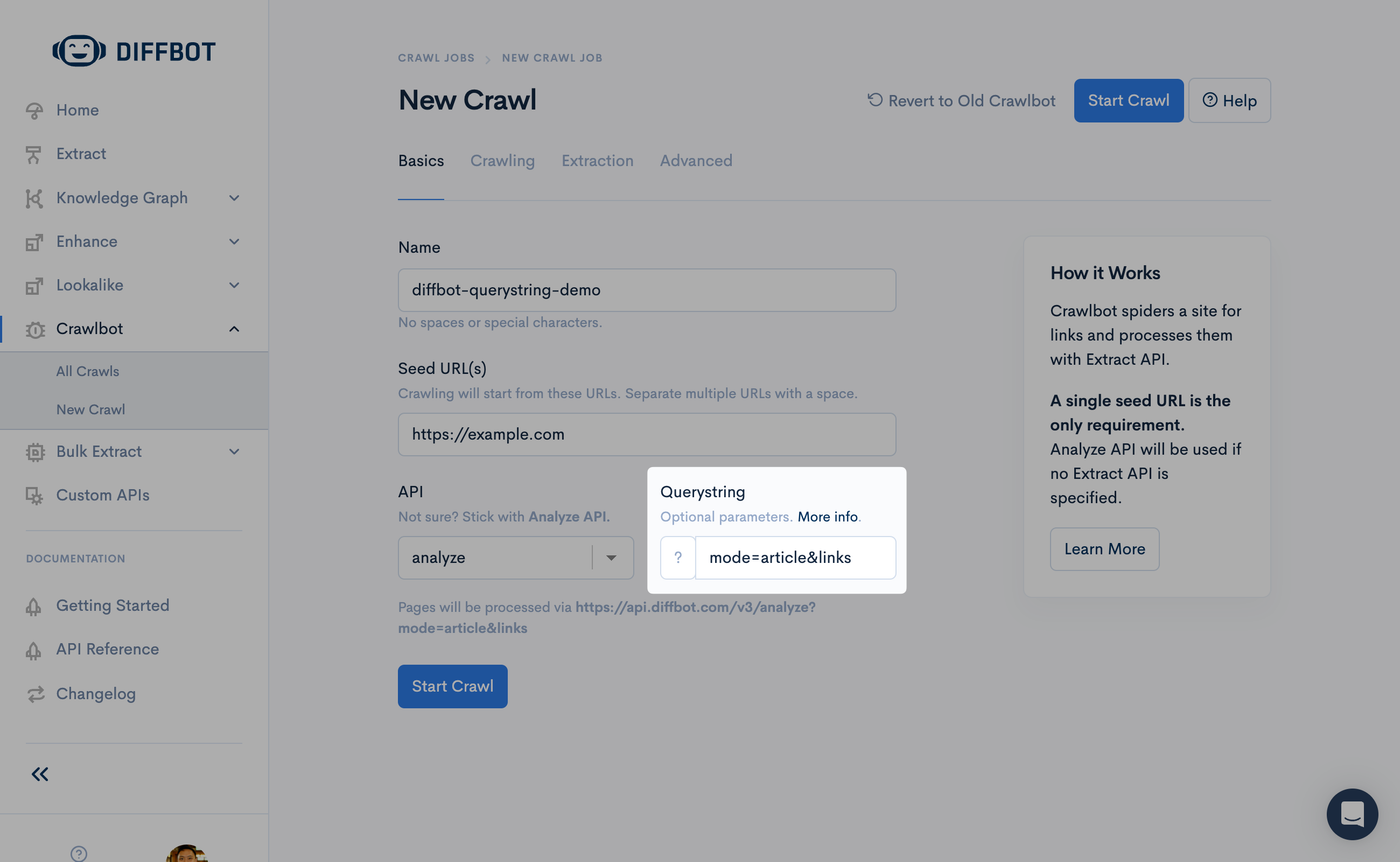The image size is (1400, 862).
Task: Click the Extract sidebar icon
Action: tap(35, 154)
